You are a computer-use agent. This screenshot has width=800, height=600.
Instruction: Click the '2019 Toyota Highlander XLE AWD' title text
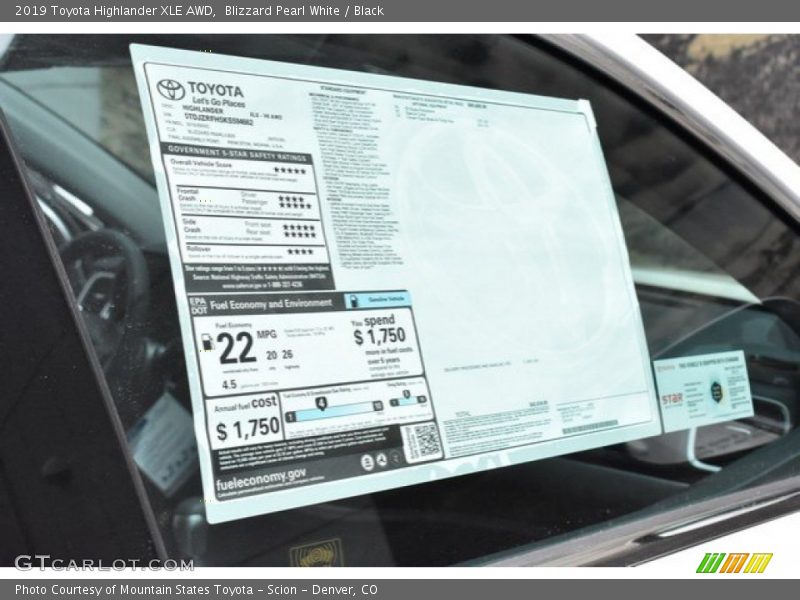[114, 11]
